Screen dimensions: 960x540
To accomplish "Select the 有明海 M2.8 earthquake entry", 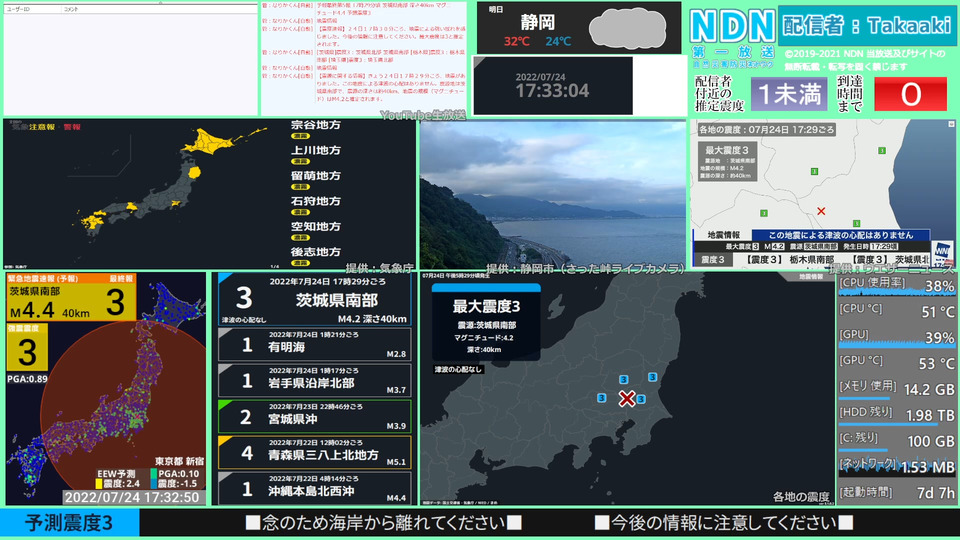I will [x=315, y=344].
